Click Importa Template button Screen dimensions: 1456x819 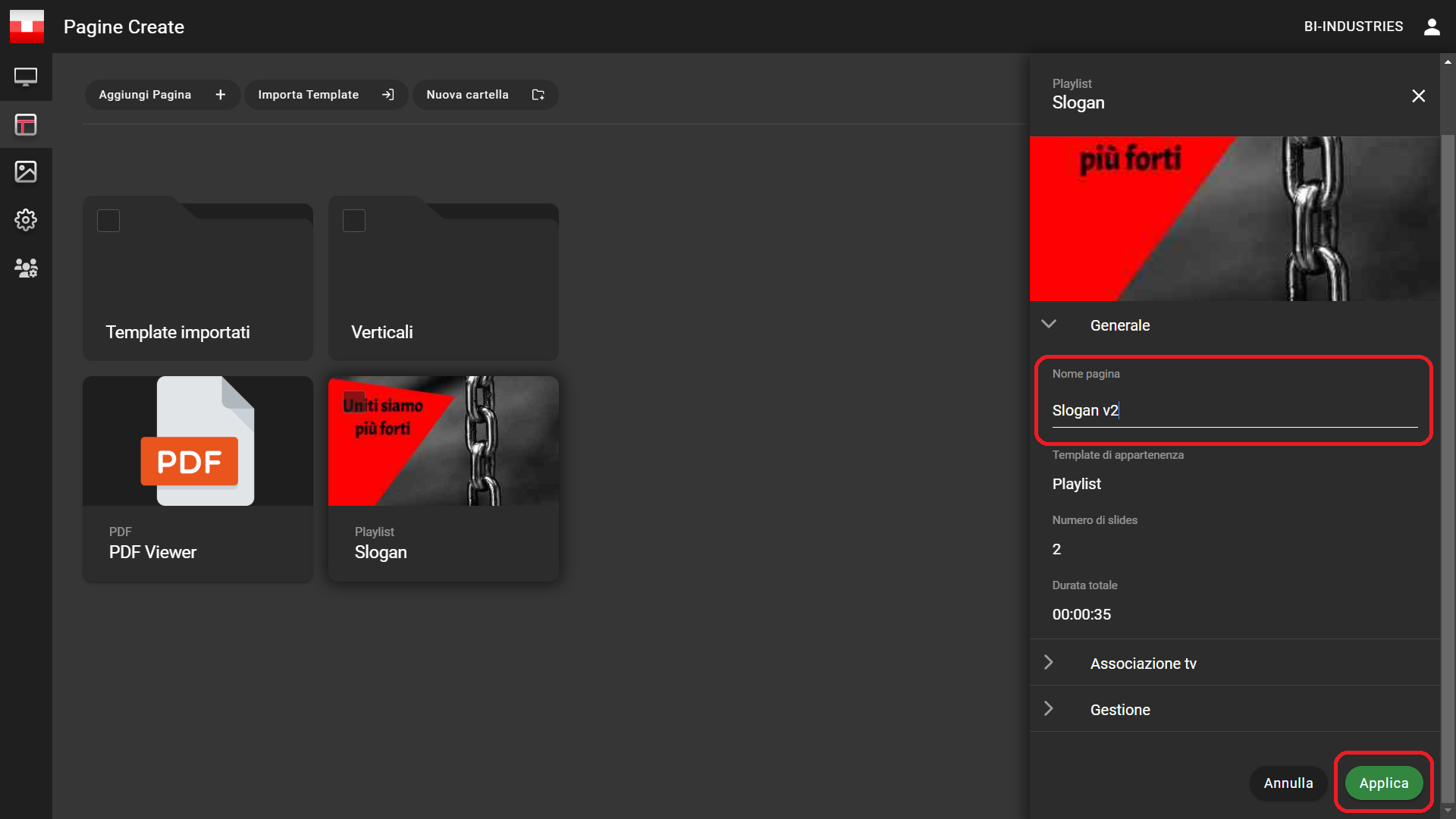[x=325, y=95]
